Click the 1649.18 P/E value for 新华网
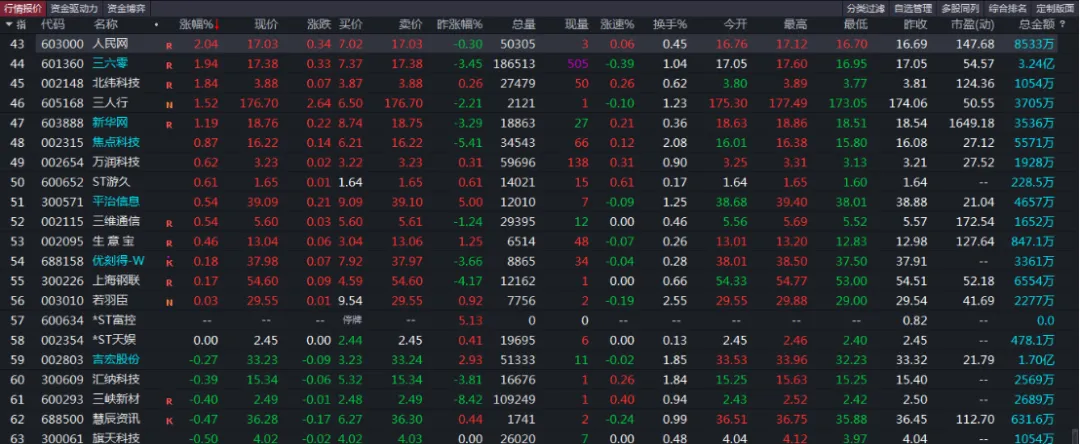Viewport: 1080px width, 444px height. (970, 123)
